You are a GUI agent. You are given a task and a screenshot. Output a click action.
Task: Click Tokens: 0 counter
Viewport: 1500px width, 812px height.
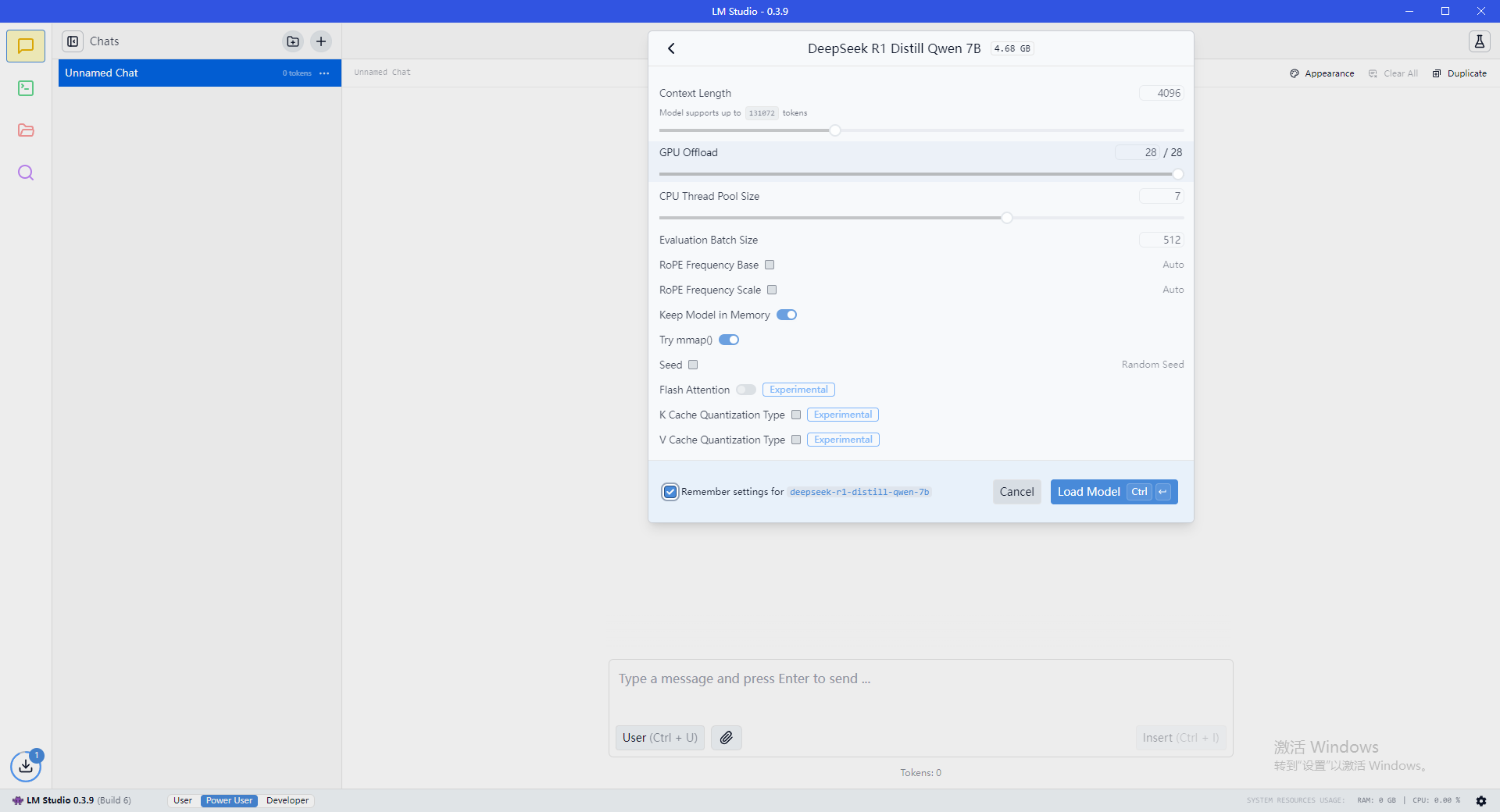pyautogui.click(x=920, y=773)
